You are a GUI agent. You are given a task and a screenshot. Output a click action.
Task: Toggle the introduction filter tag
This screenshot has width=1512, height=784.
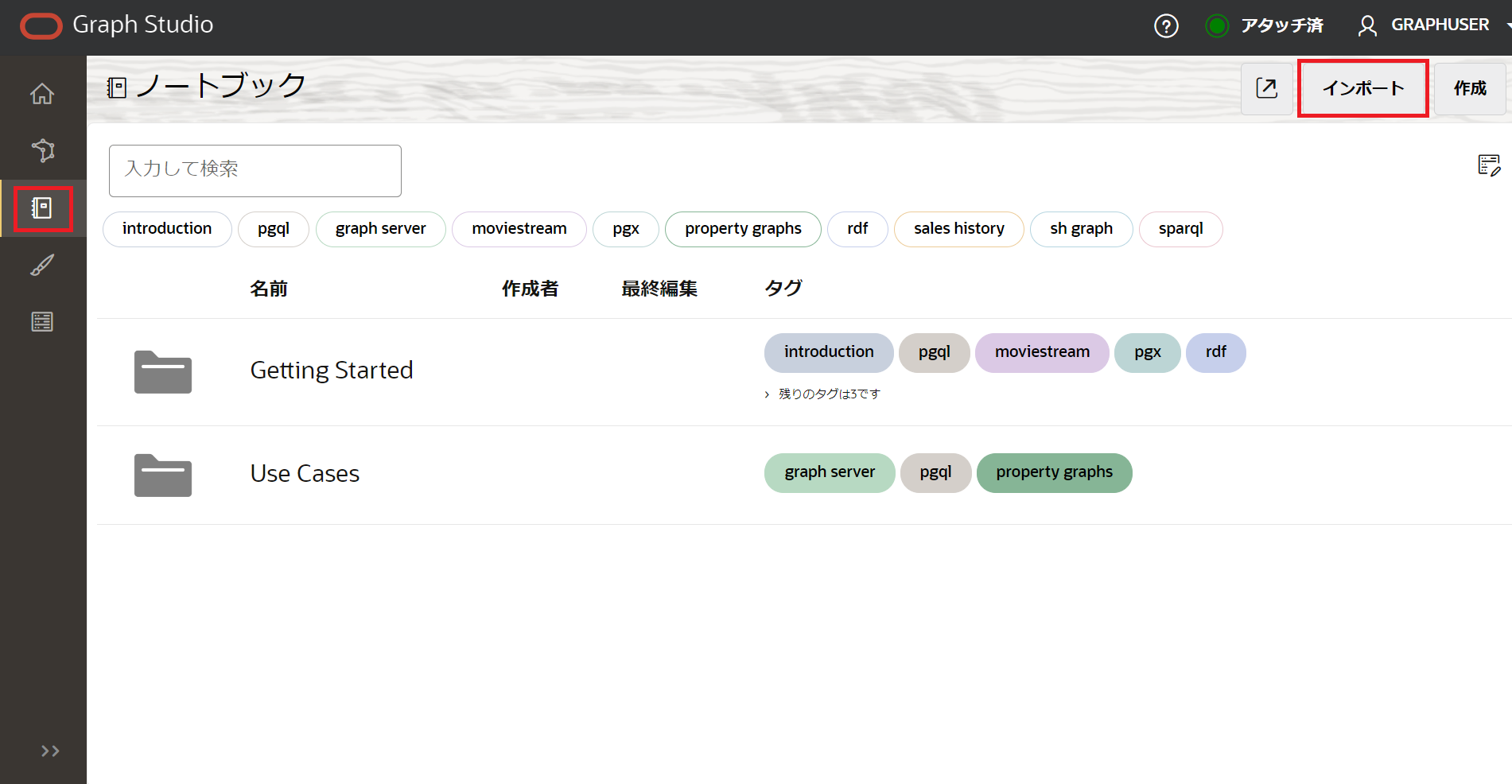tap(167, 229)
